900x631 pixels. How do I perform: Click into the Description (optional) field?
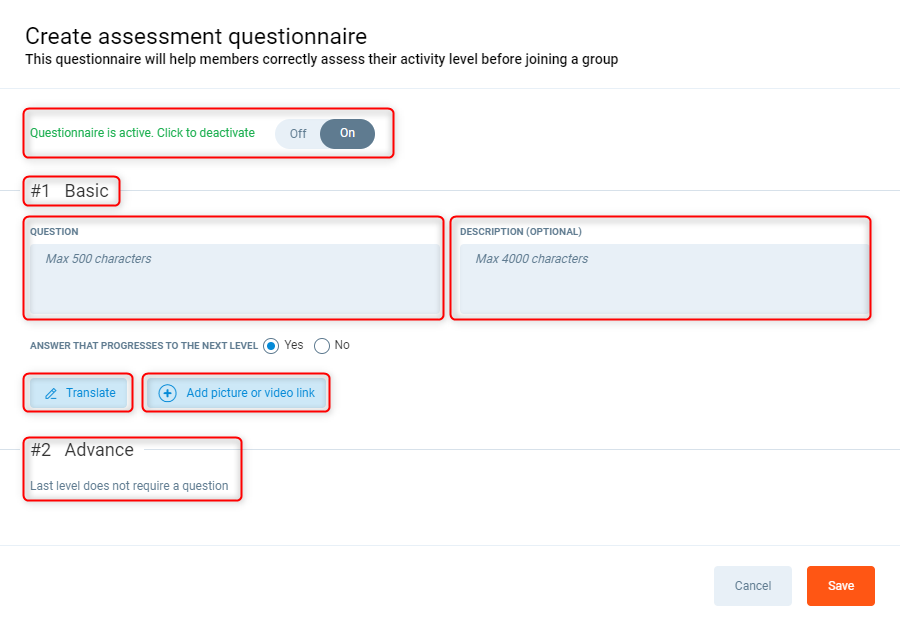click(x=662, y=279)
